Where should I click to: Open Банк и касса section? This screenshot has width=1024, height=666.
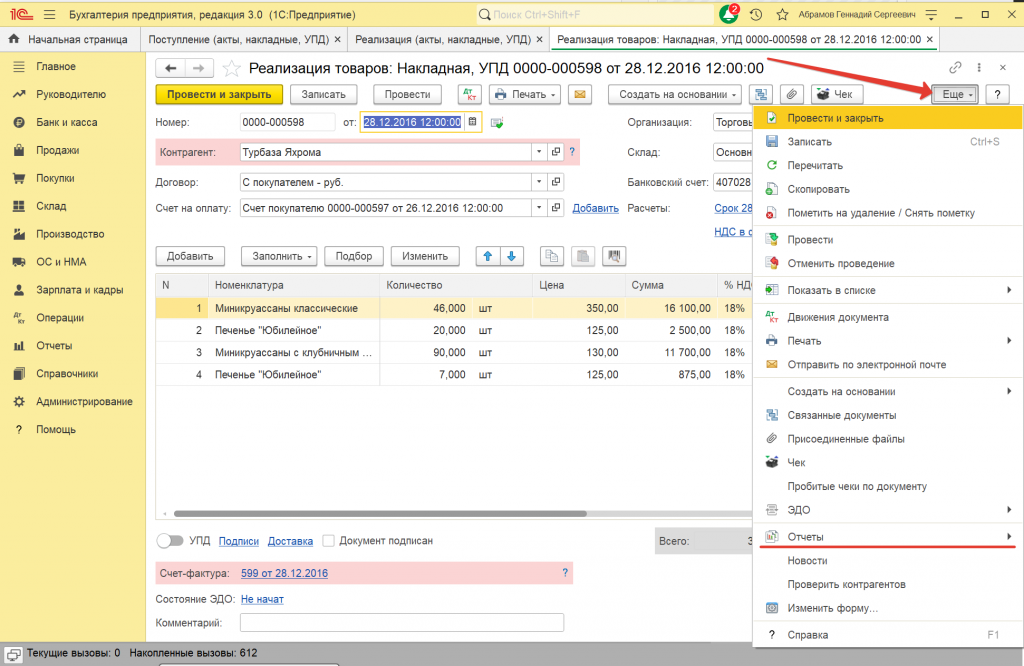coord(66,122)
